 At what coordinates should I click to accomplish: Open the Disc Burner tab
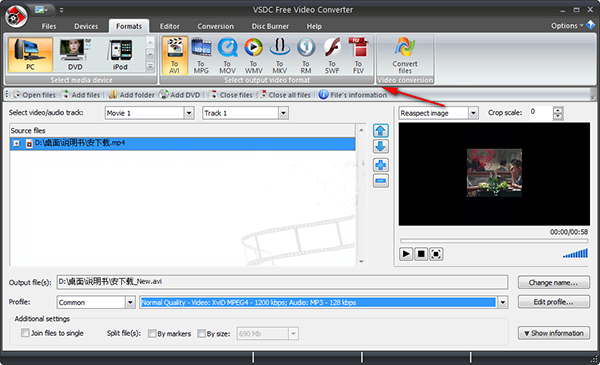[x=270, y=26]
